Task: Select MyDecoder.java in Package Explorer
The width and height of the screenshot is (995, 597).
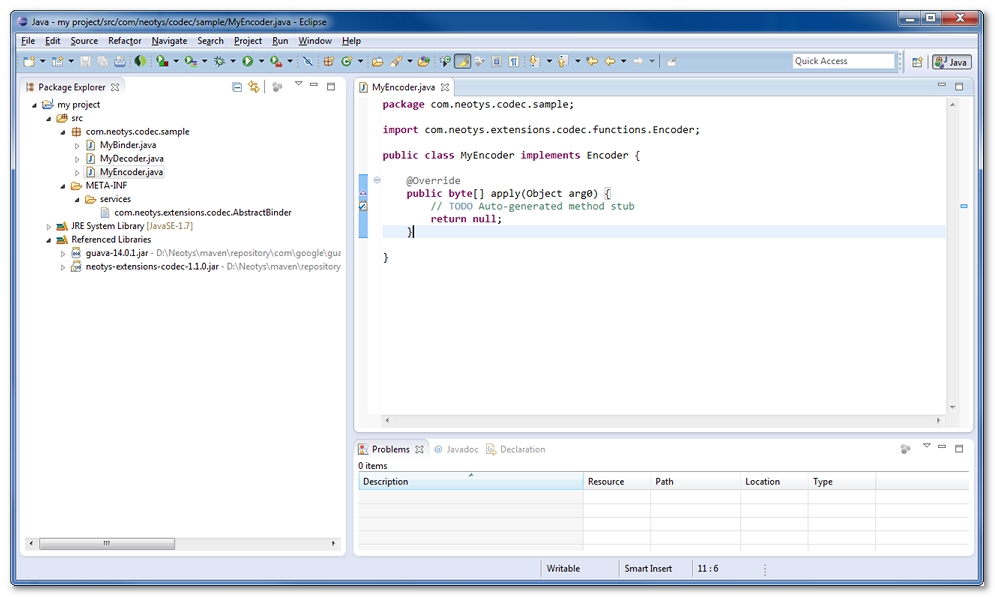Action: tap(131, 159)
